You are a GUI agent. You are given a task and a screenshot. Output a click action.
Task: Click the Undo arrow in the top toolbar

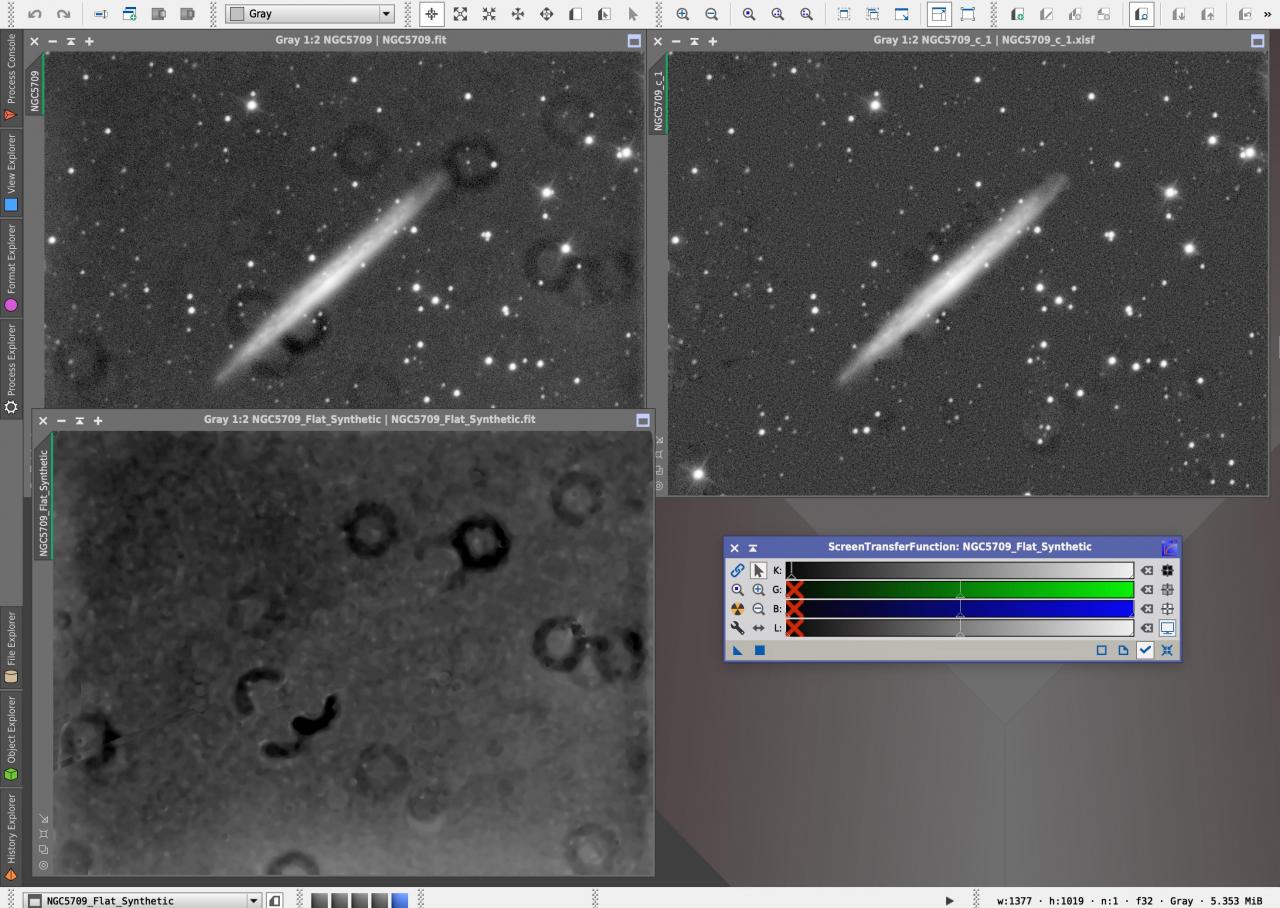35,14
